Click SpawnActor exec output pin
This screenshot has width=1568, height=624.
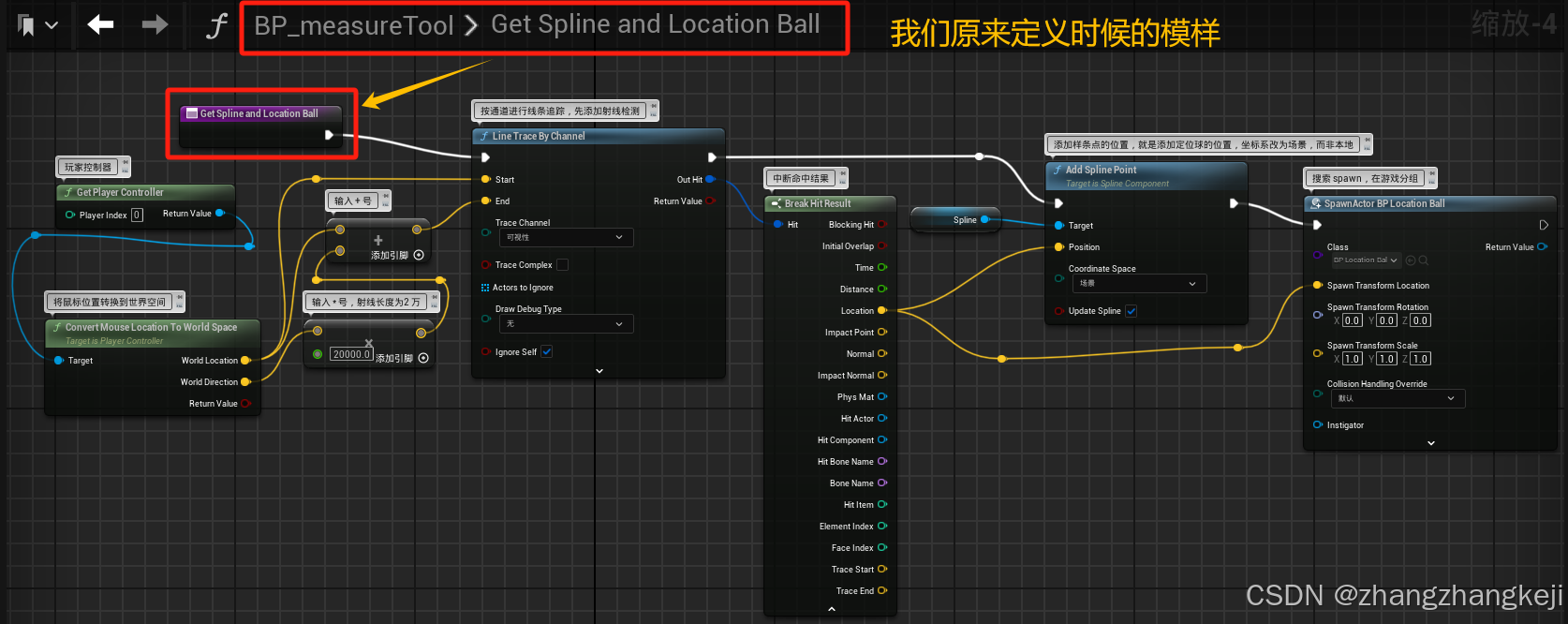[1544, 225]
